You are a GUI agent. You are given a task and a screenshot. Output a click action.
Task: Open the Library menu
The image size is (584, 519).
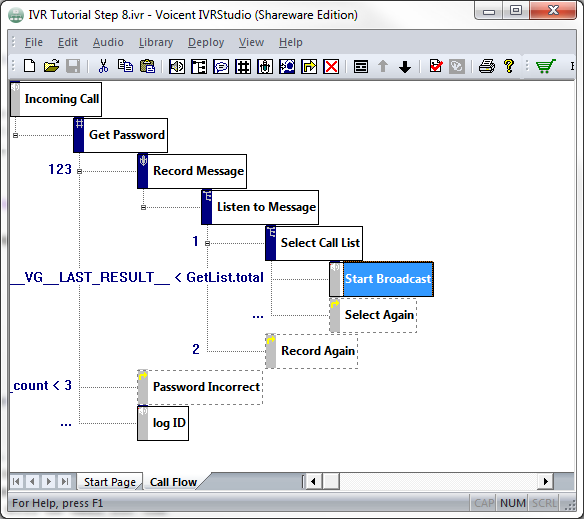[x=156, y=42]
